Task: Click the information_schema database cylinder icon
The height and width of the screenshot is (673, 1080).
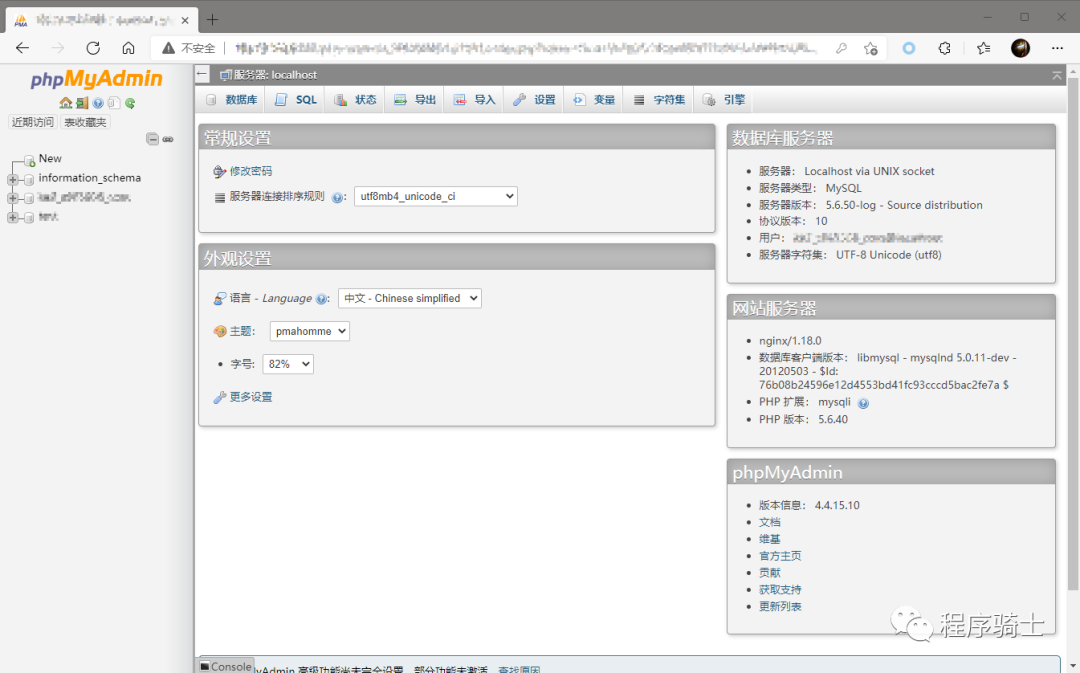Action: tap(29, 180)
